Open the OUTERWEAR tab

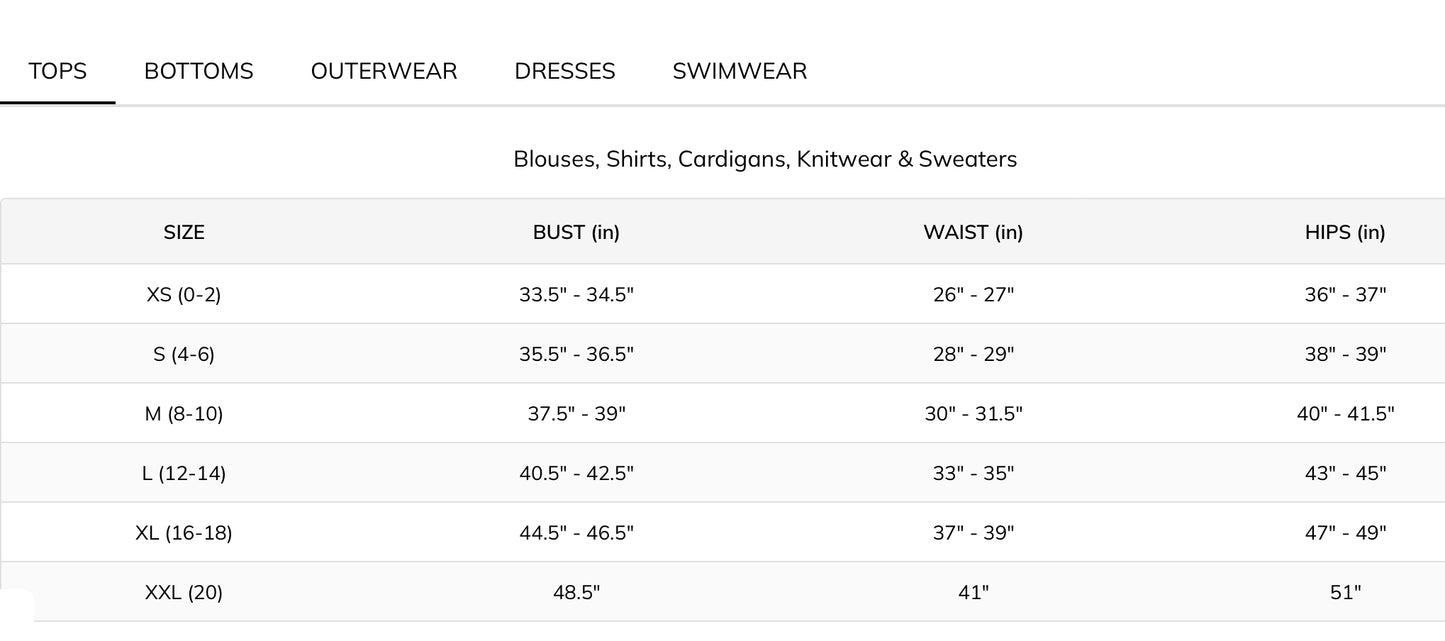click(384, 71)
